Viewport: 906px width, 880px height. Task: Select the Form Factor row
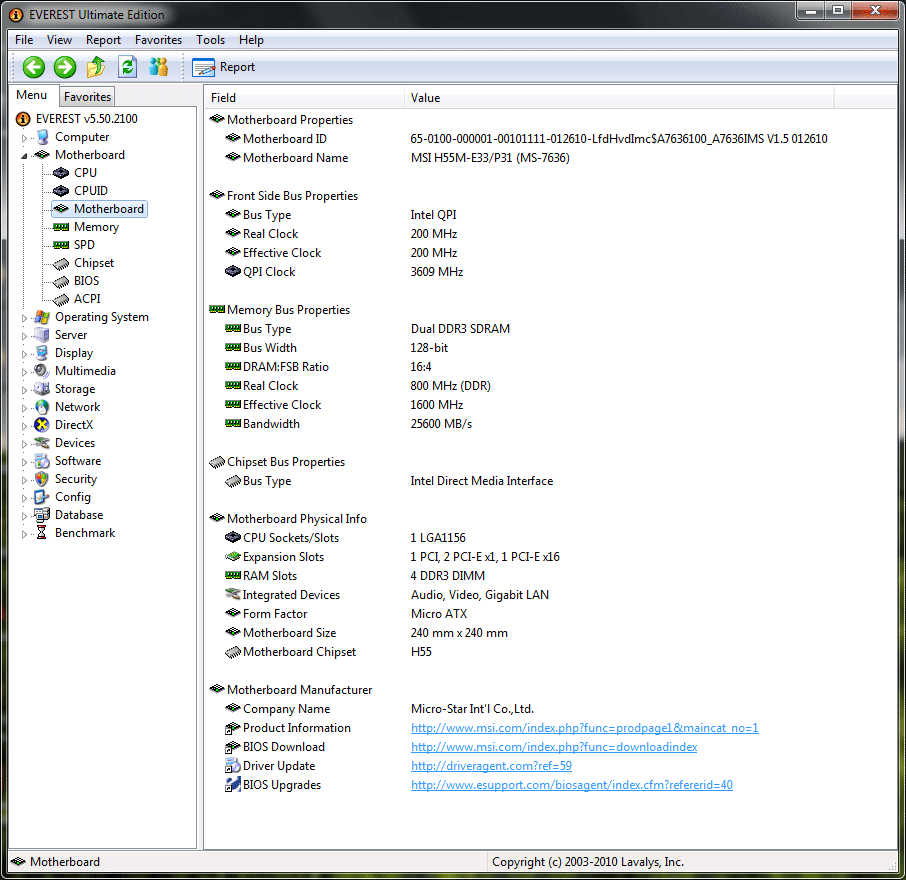pyautogui.click(x=346, y=614)
